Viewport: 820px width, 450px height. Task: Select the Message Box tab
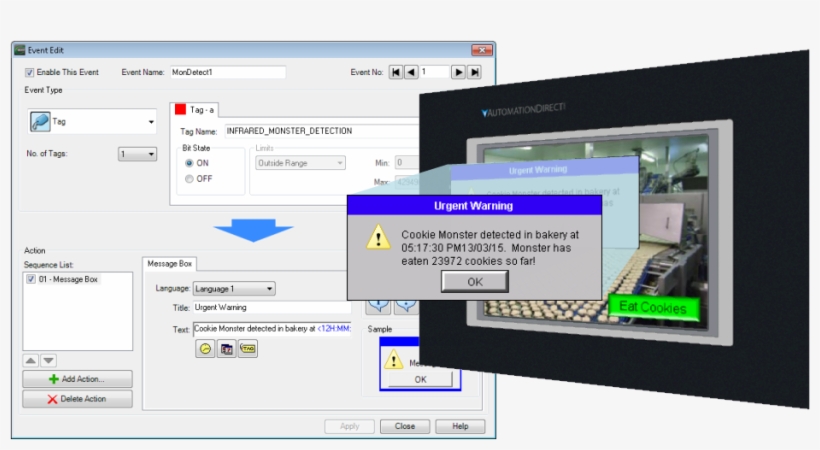(169, 264)
